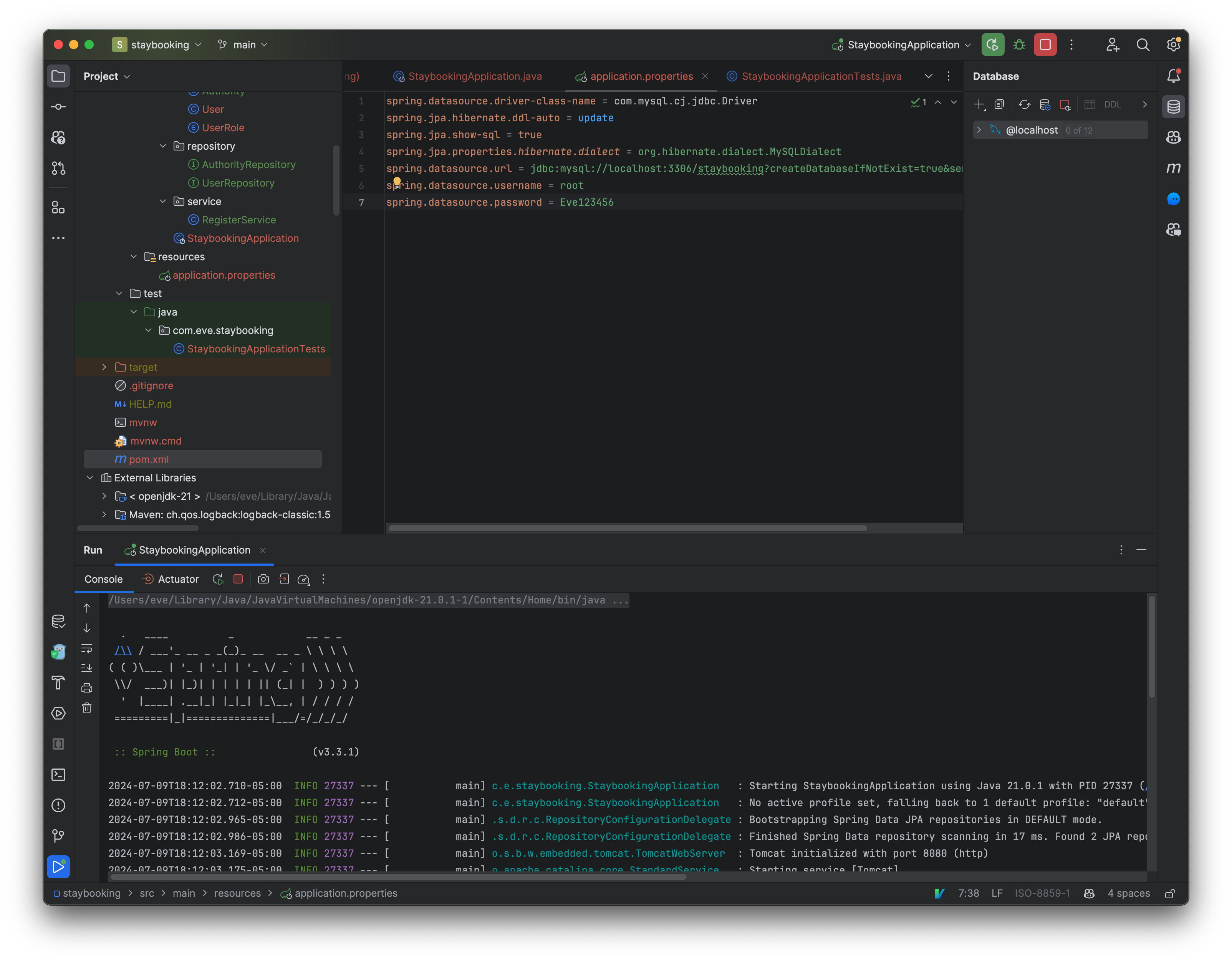Expand the @localhost database node
The height and width of the screenshot is (962, 1232).
point(979,130)
